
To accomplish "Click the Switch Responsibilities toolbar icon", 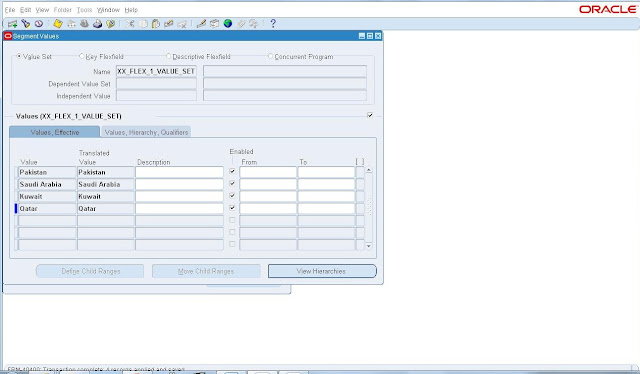I will (x=84, y=24).
